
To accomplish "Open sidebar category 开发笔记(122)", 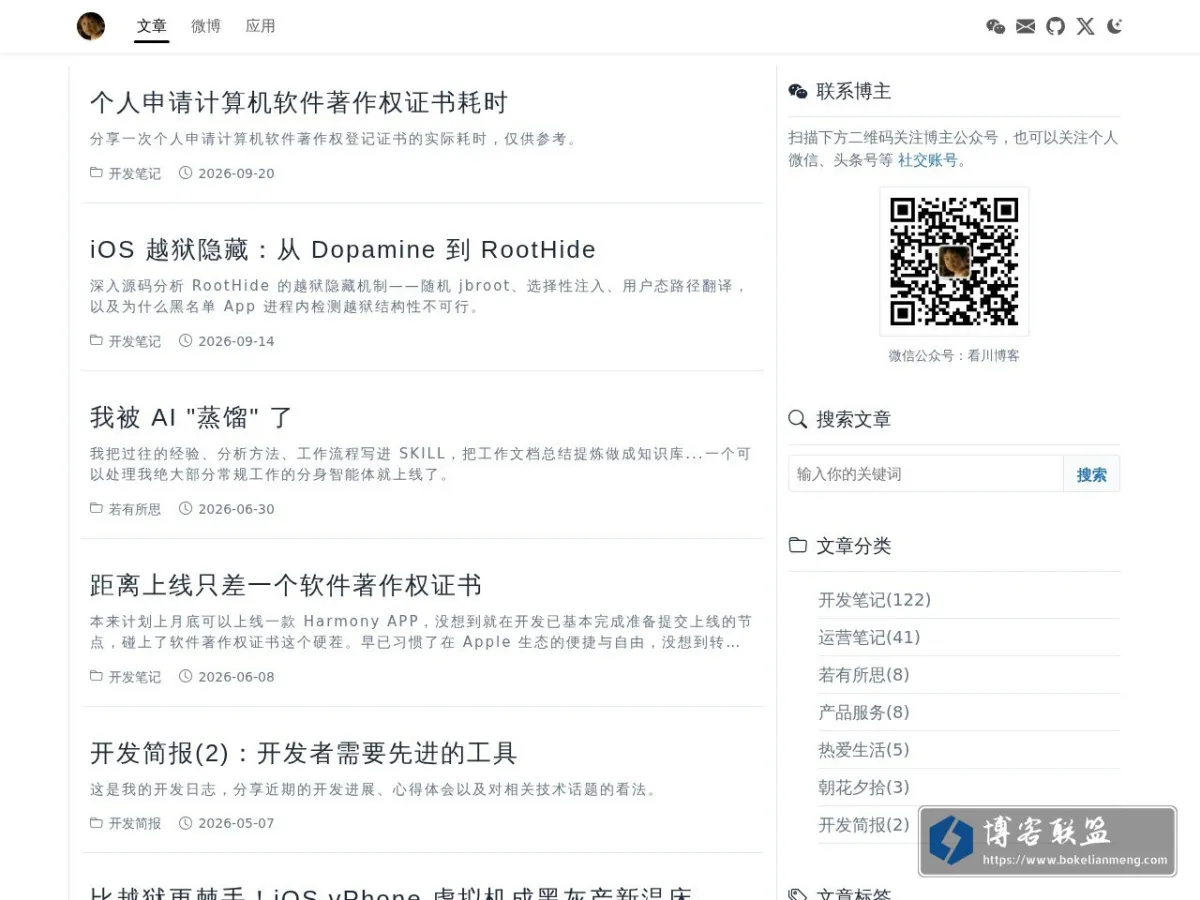I will click(874, 600).
